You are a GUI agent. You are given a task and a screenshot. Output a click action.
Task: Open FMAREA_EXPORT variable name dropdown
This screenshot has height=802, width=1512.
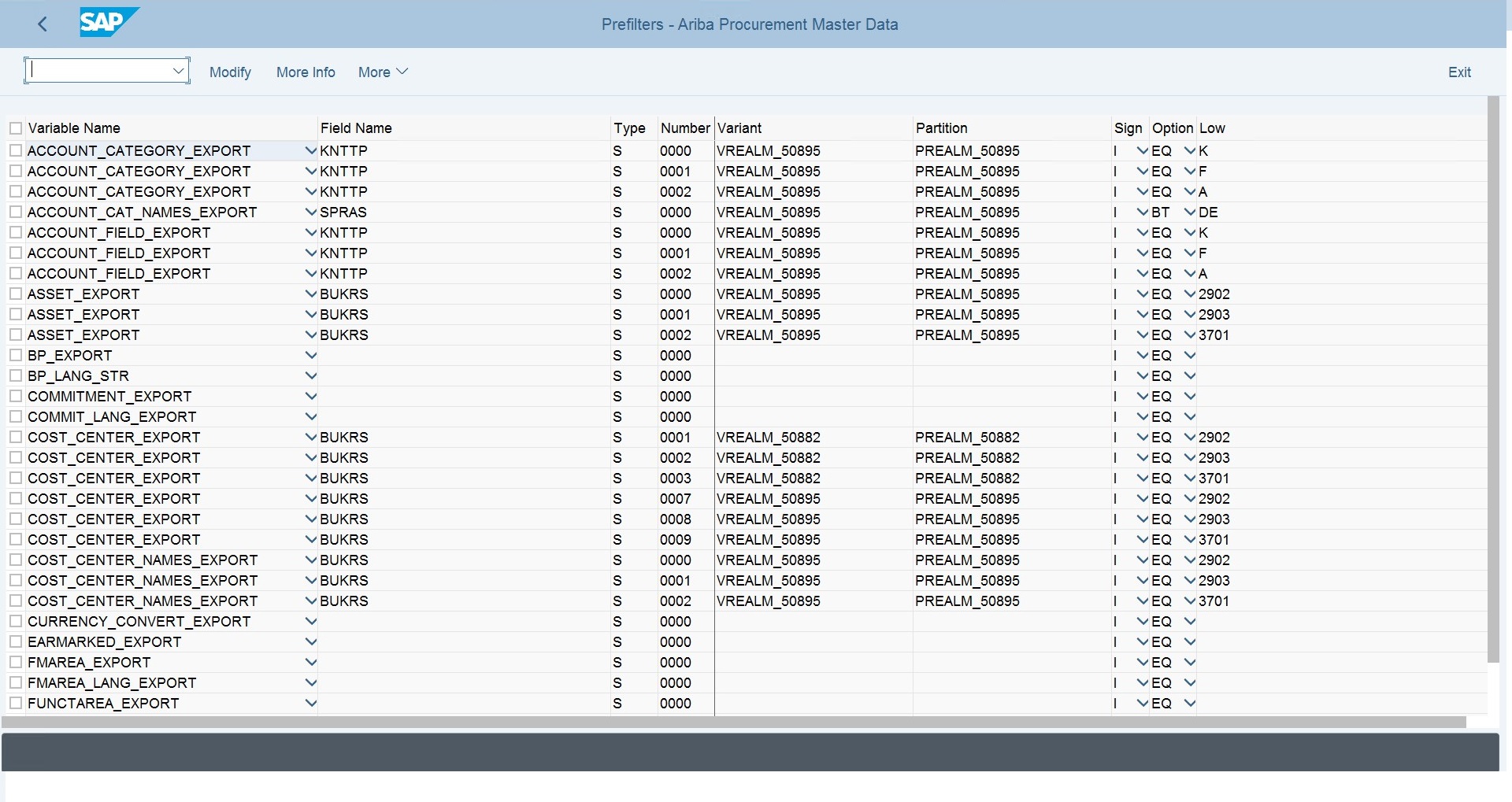pyautogui.click(x=310, y=662)
